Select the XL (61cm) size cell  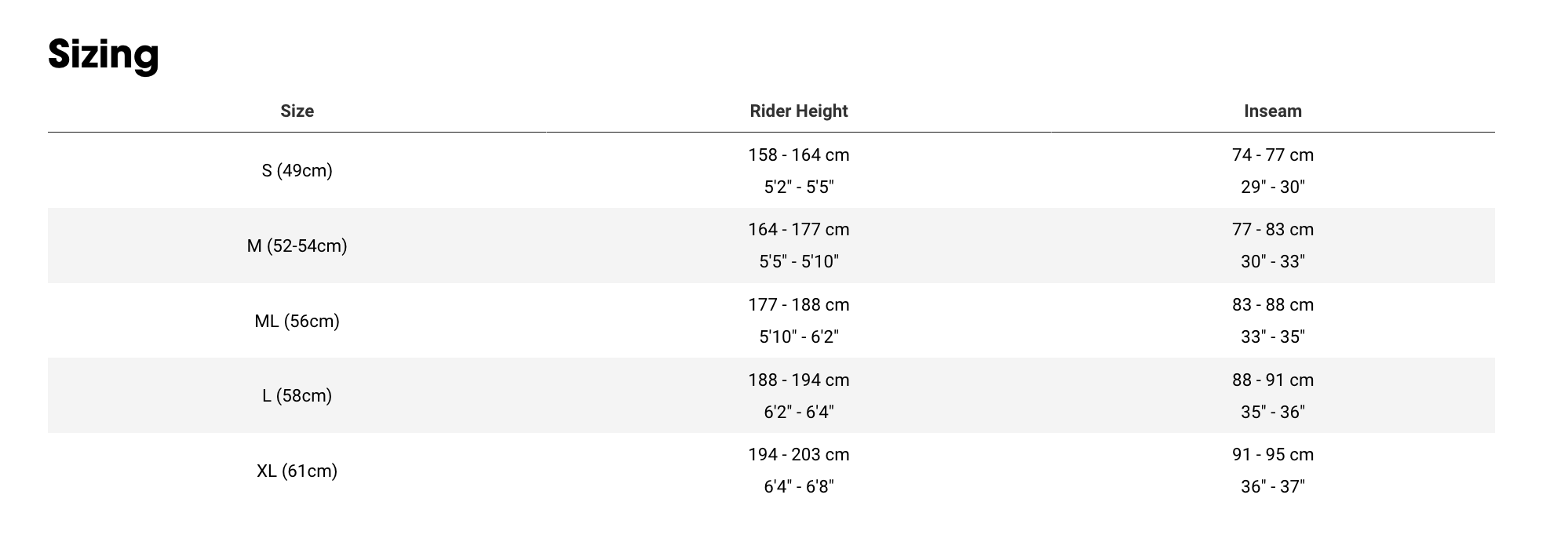(297, 471)
